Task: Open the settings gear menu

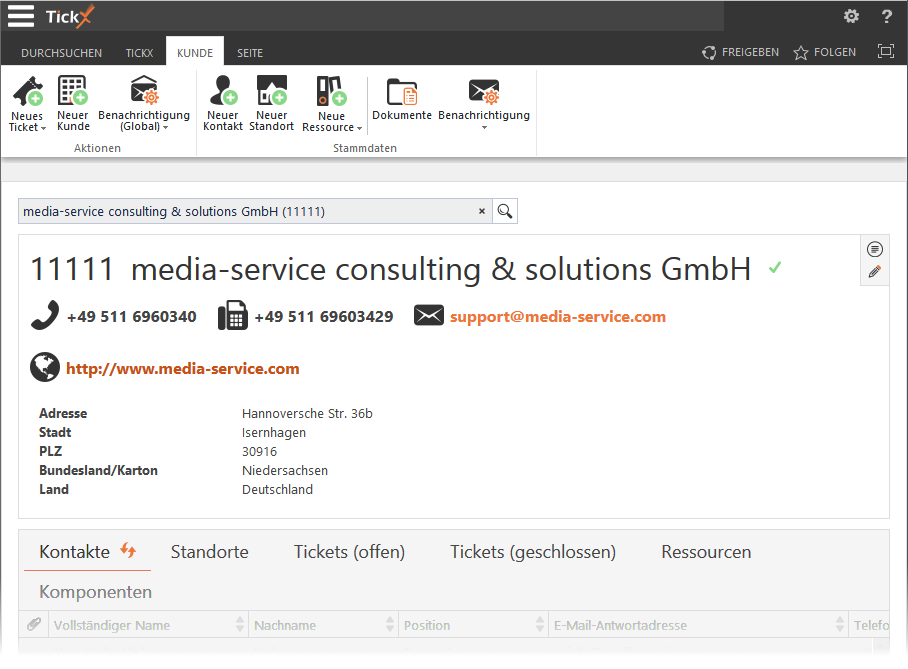Action: click(x=851, y=16)
